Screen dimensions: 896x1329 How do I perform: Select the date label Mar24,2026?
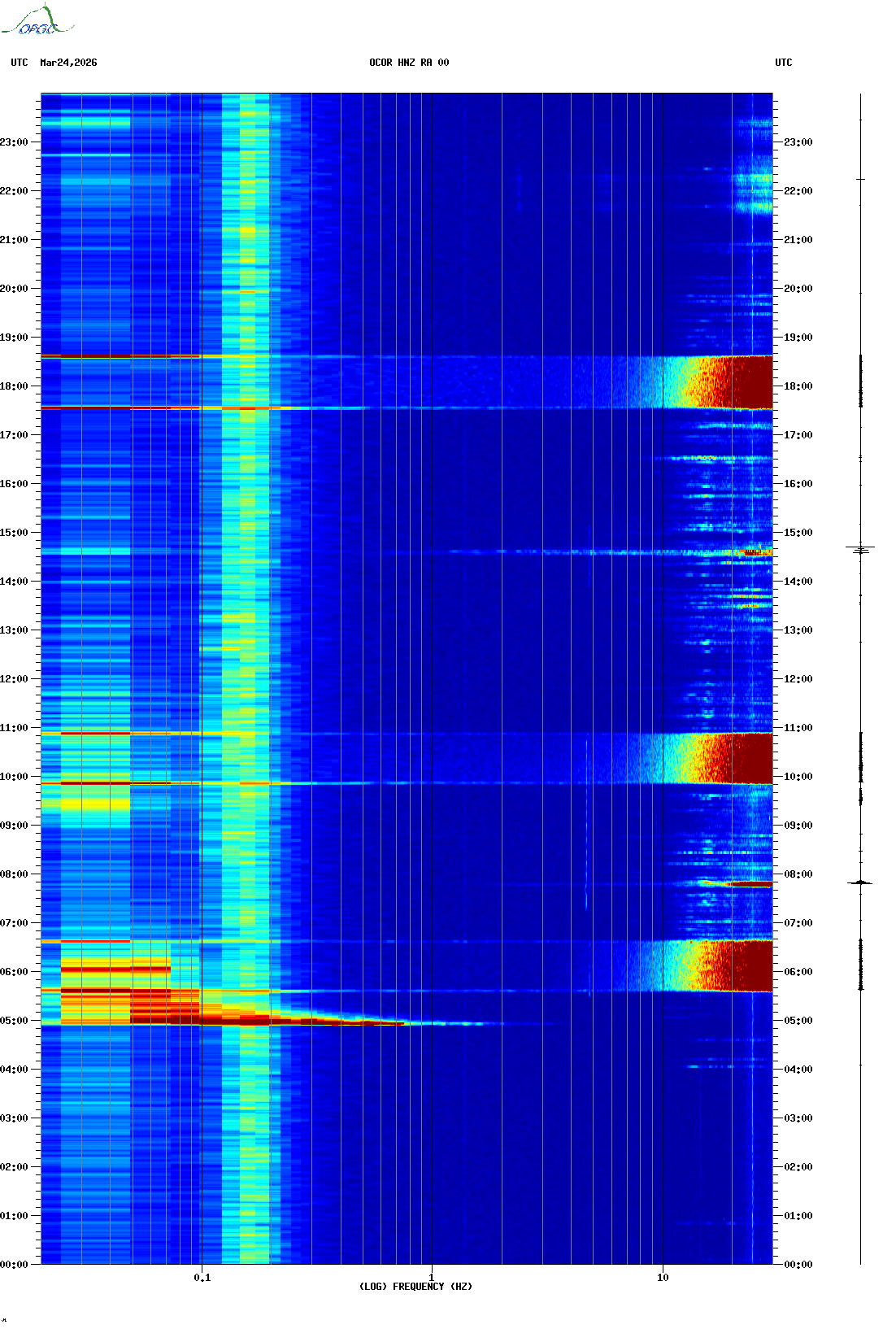point(68,63)
